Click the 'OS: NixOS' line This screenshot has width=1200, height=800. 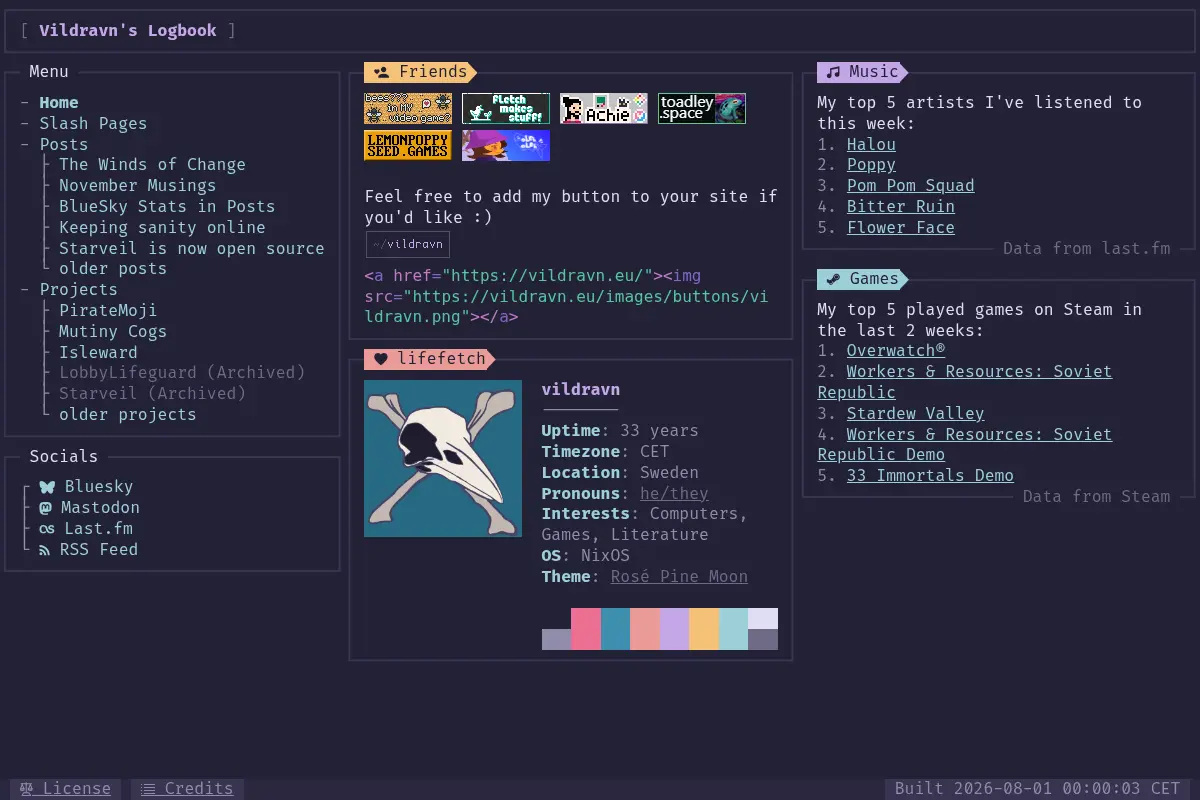(586, 556)
